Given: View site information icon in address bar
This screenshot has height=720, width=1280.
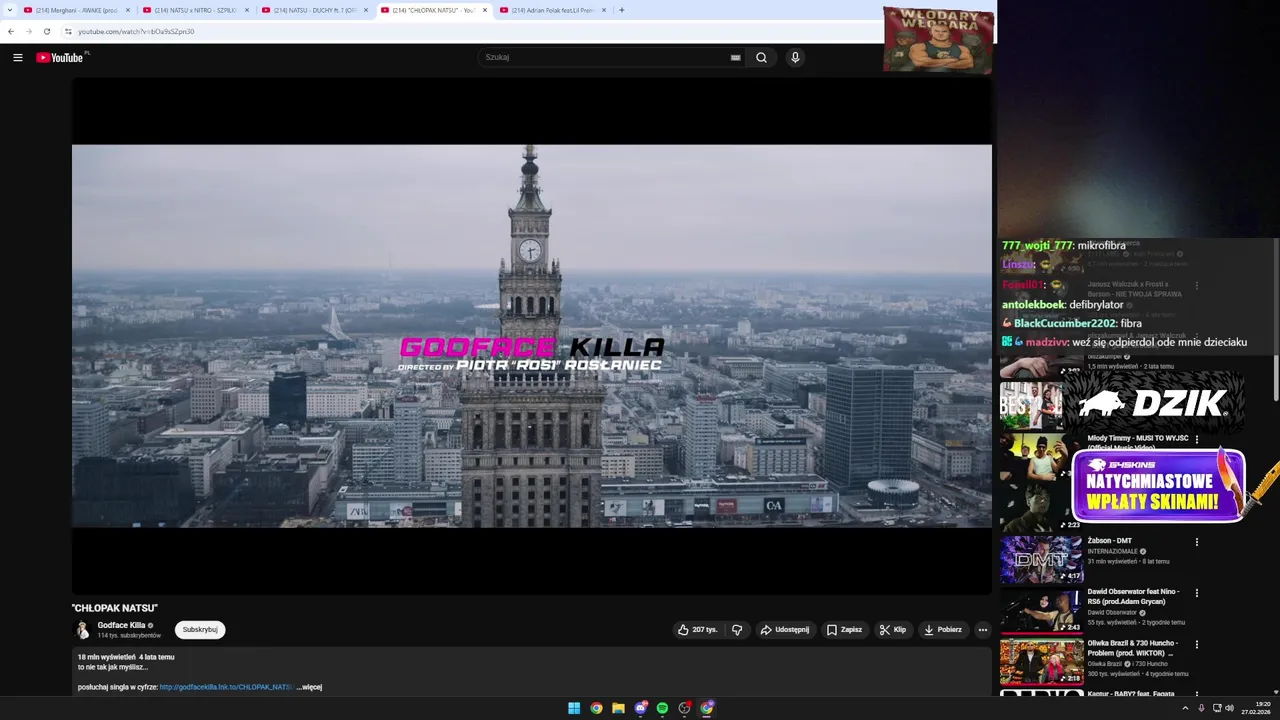Looking at the screenshot, I should (x=68, y=31).
